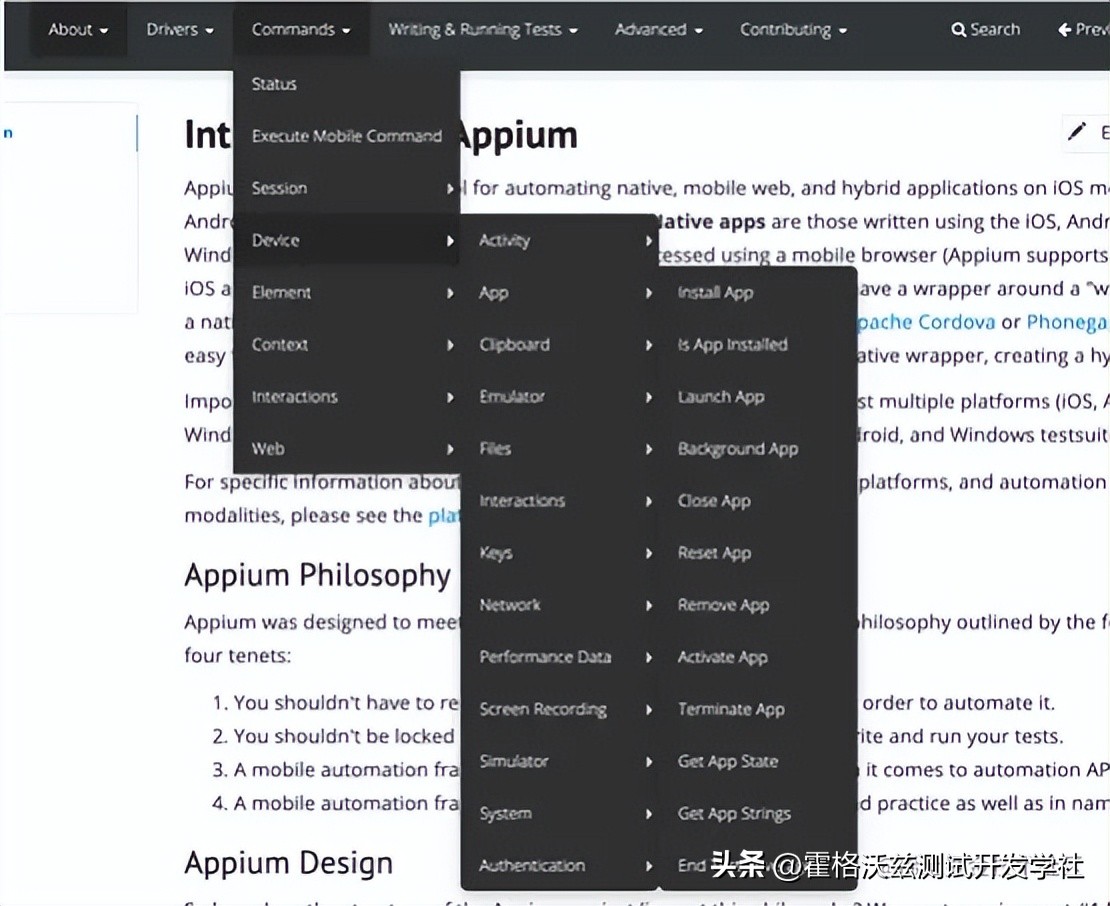Choose Execute Mobile Command entry

[346, 136]
